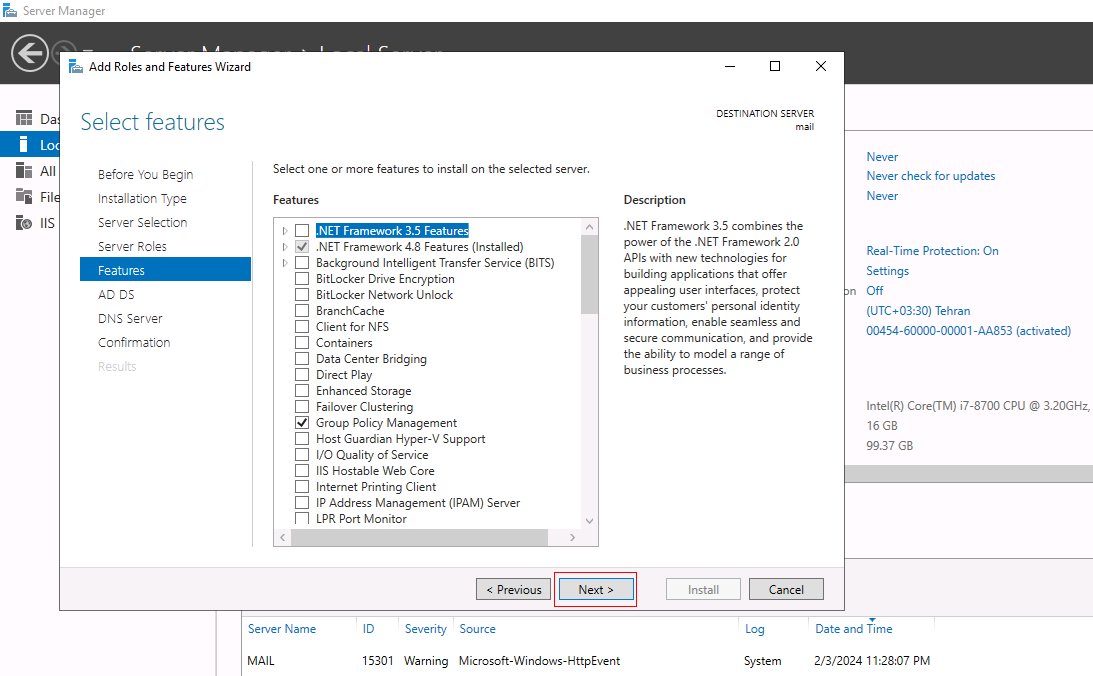Sort events by ID column

tap(368, 629)
